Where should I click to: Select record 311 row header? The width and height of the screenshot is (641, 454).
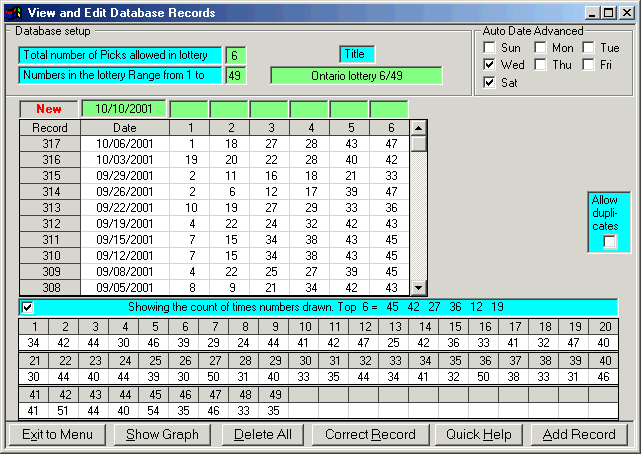pos(50,239)
